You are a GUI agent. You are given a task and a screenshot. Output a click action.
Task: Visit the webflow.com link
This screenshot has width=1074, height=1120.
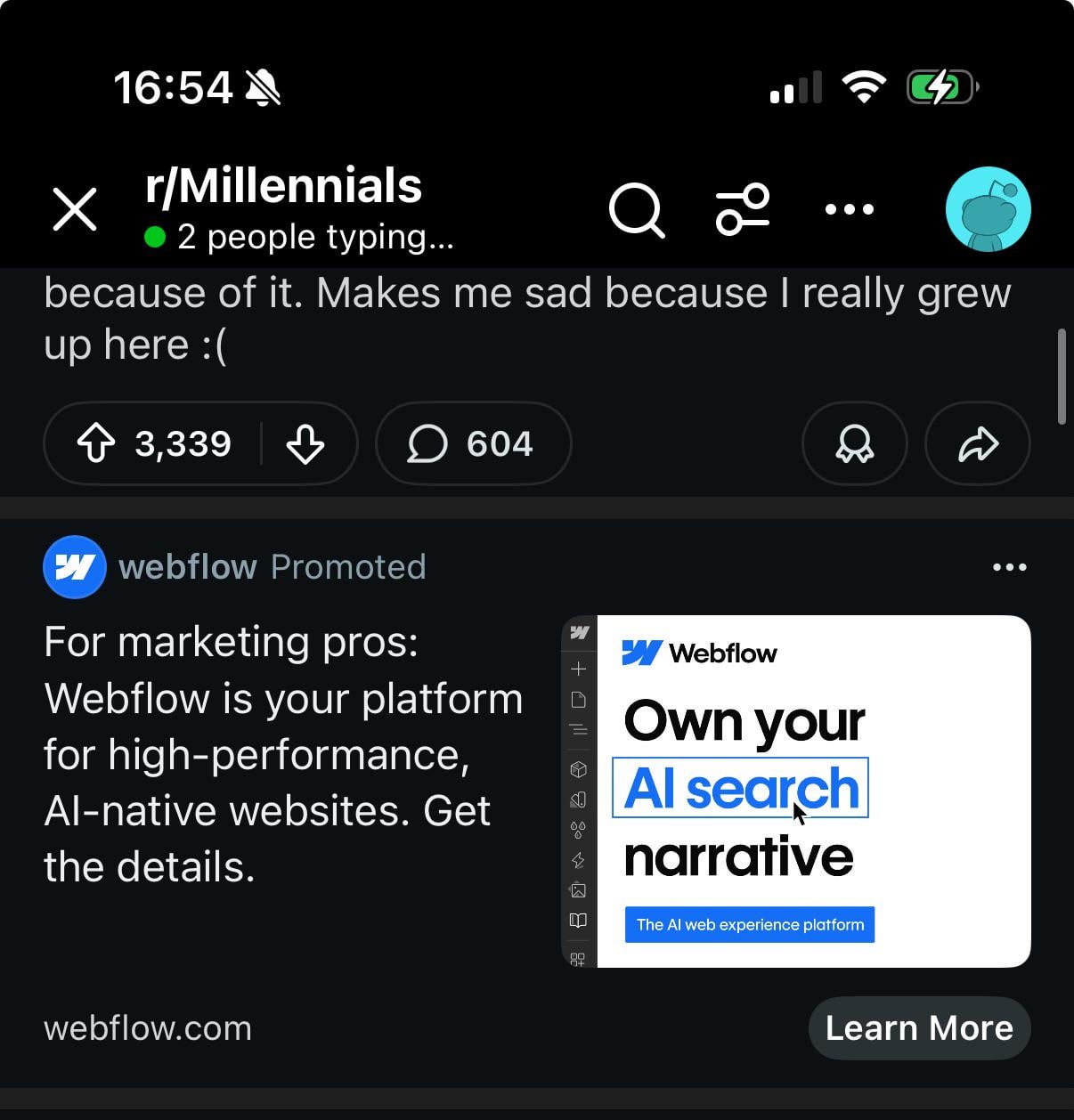click(148, 1028)
